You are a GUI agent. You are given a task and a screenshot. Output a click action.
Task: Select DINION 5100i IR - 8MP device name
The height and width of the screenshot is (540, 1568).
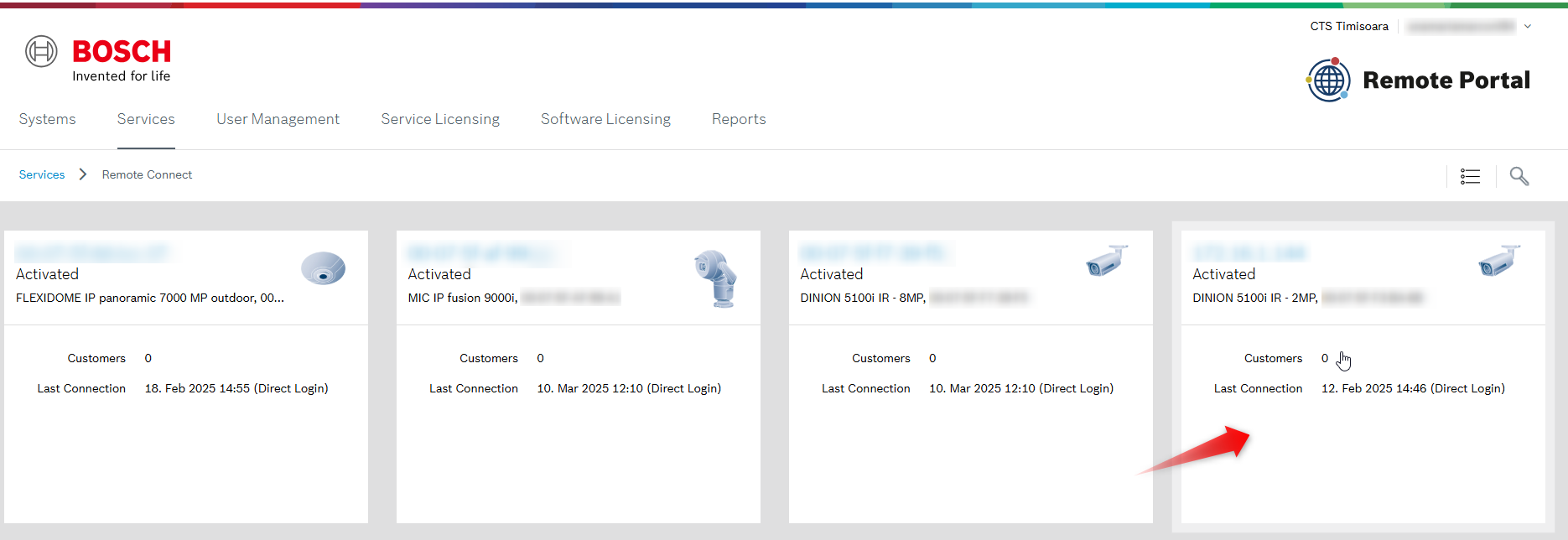click(x=863, y=298)
